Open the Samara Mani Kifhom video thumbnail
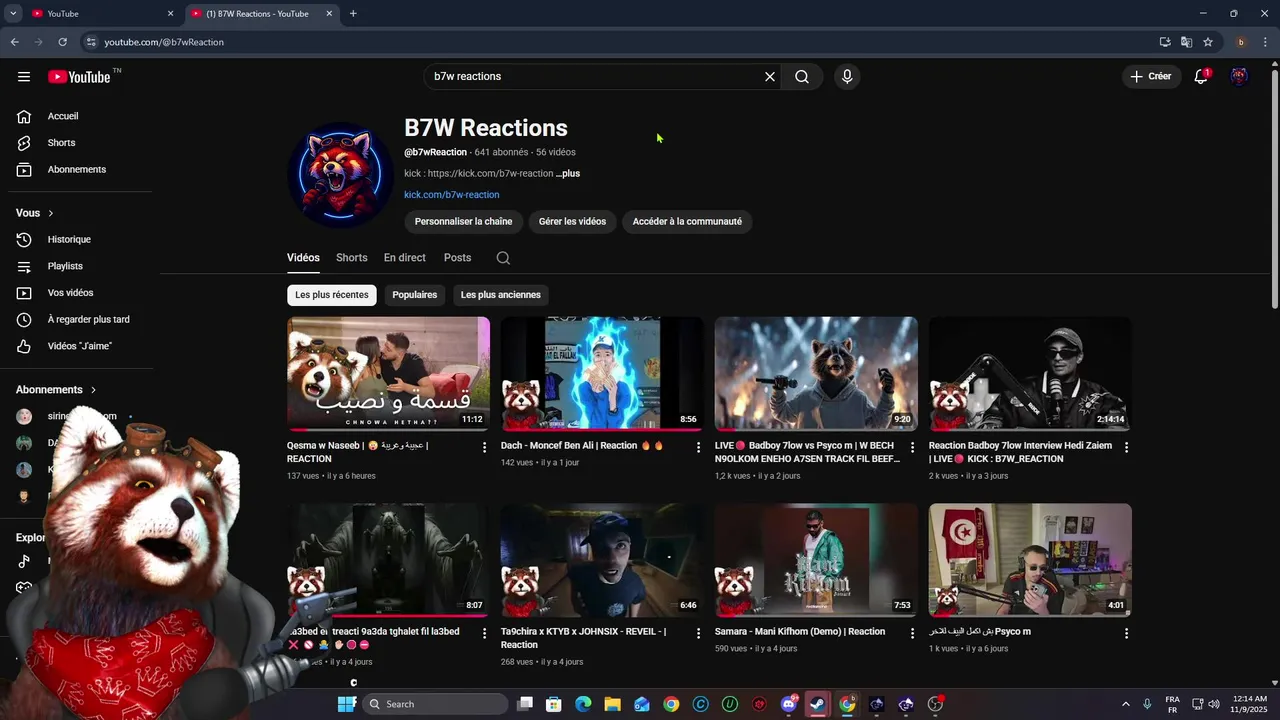 (816, 560)
